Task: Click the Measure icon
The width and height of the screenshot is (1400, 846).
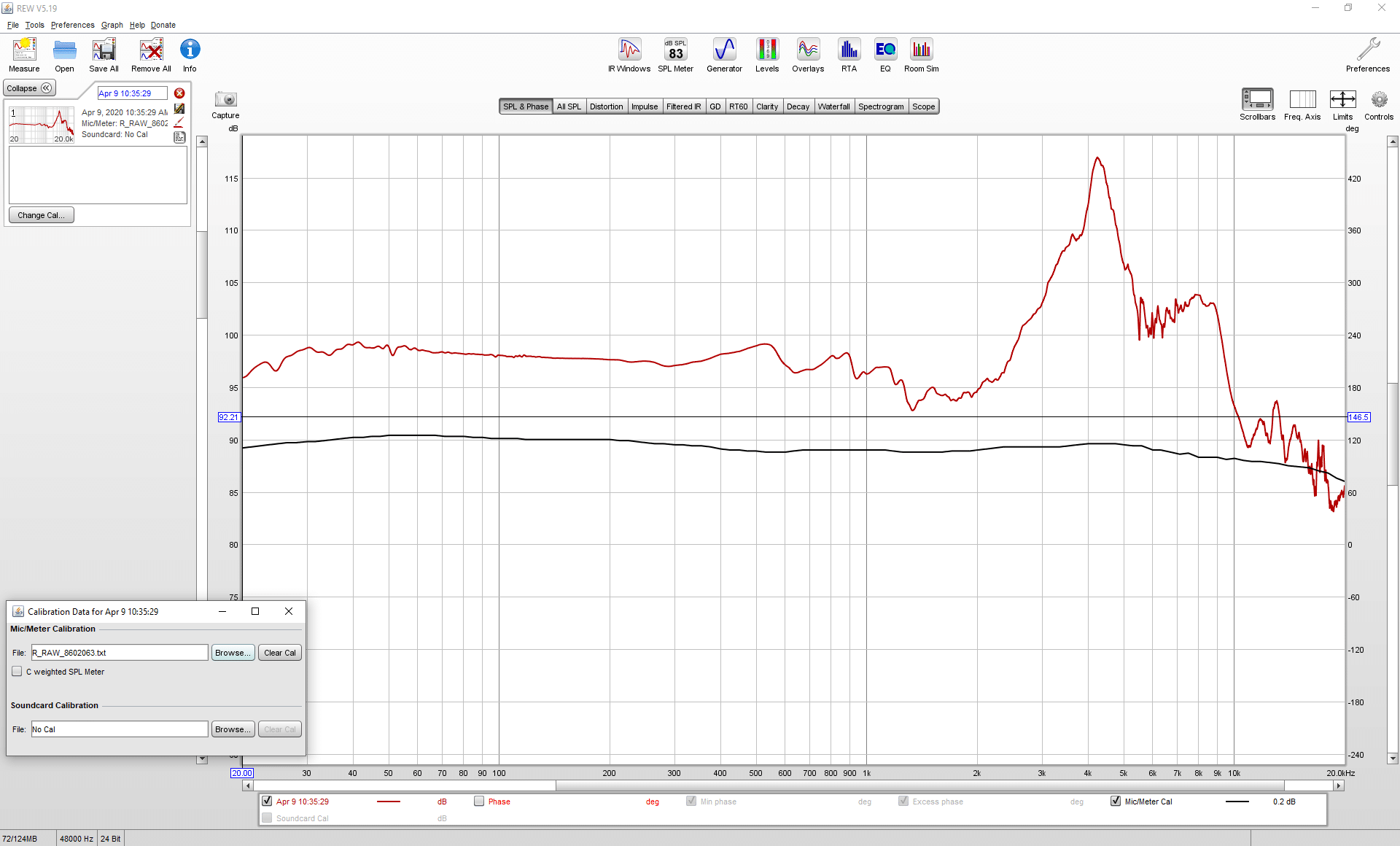Action: [24, 55]
